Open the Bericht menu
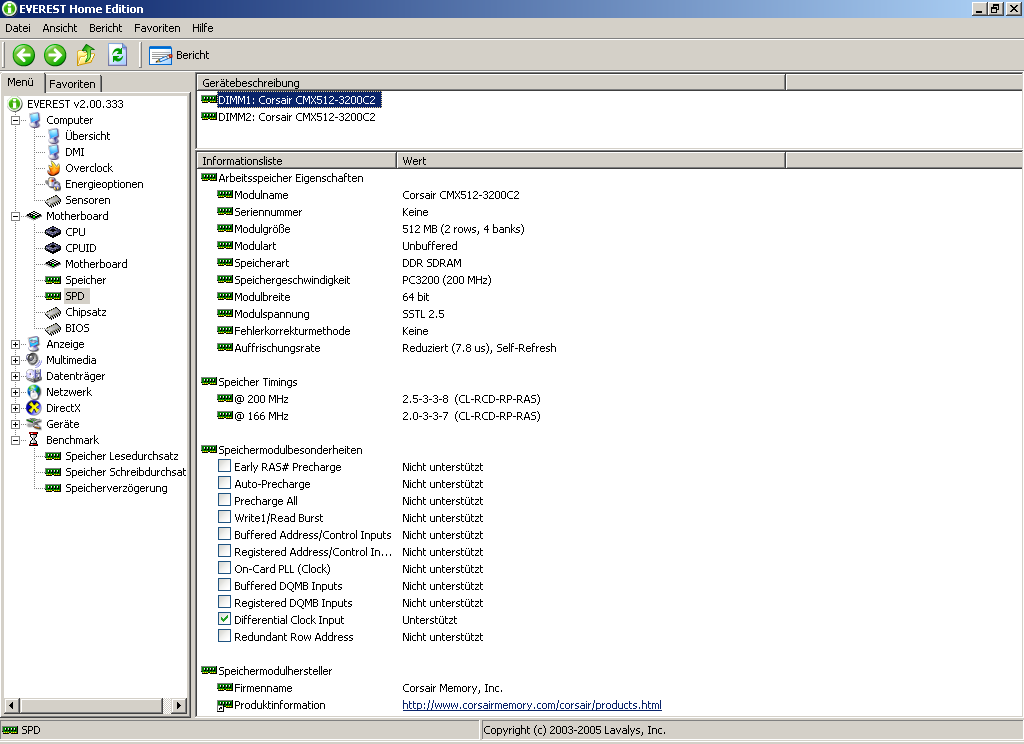The height and width of the screenshot is (744, 1024). point(106,28)
